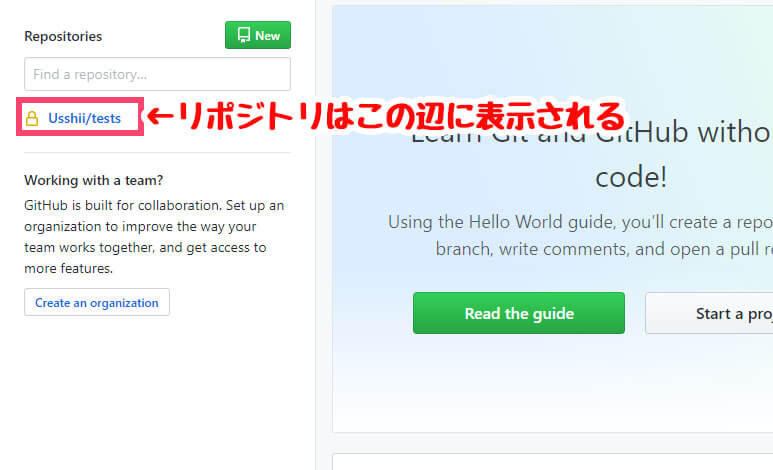
Task: Click the book icon on New button
Action: 244,35
